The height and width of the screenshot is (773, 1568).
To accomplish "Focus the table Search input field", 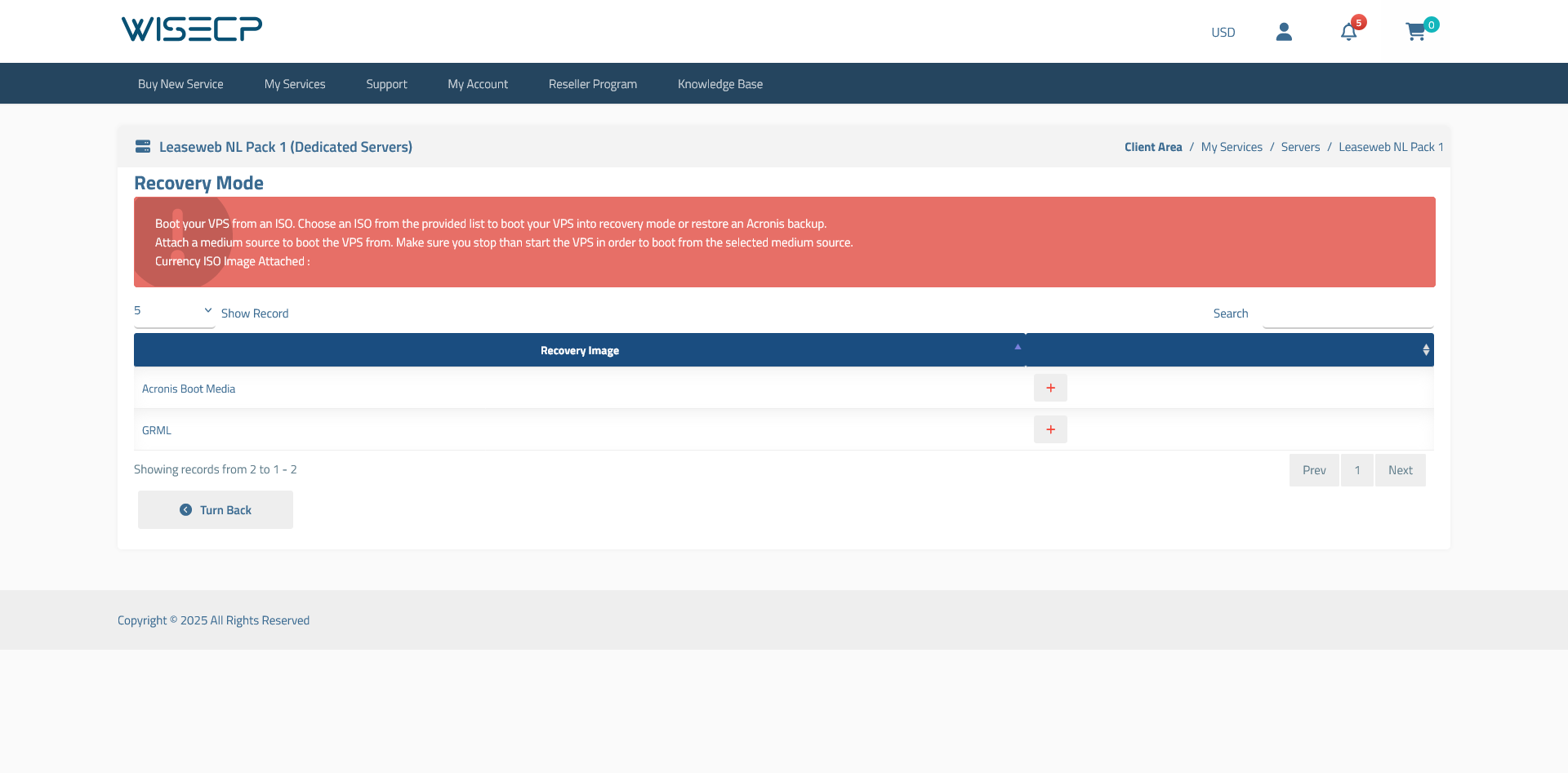I will (1347, 314).
